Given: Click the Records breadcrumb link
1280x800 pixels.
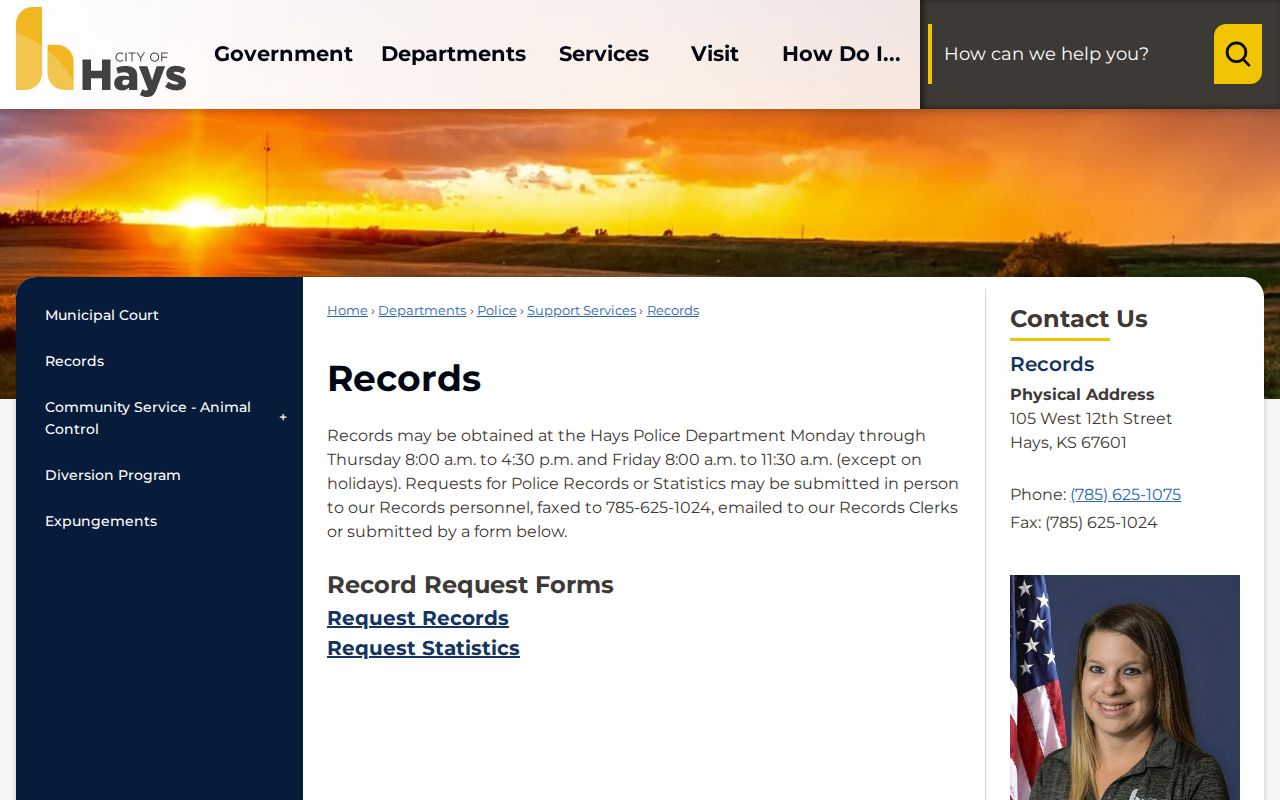Looking at the screenshot, I should [x=673, y=311].
